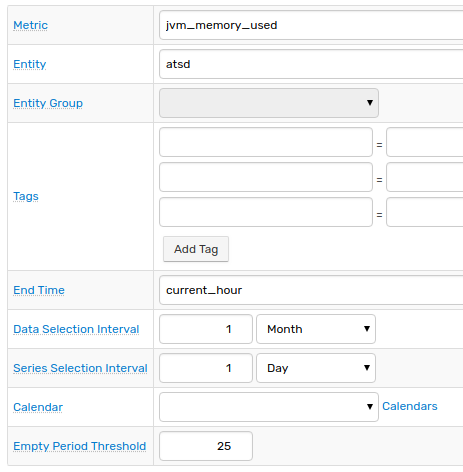Click the Entity field containing atsd
Image resolution: width=463 pixels, height=472 pixels.
point(311,64)
